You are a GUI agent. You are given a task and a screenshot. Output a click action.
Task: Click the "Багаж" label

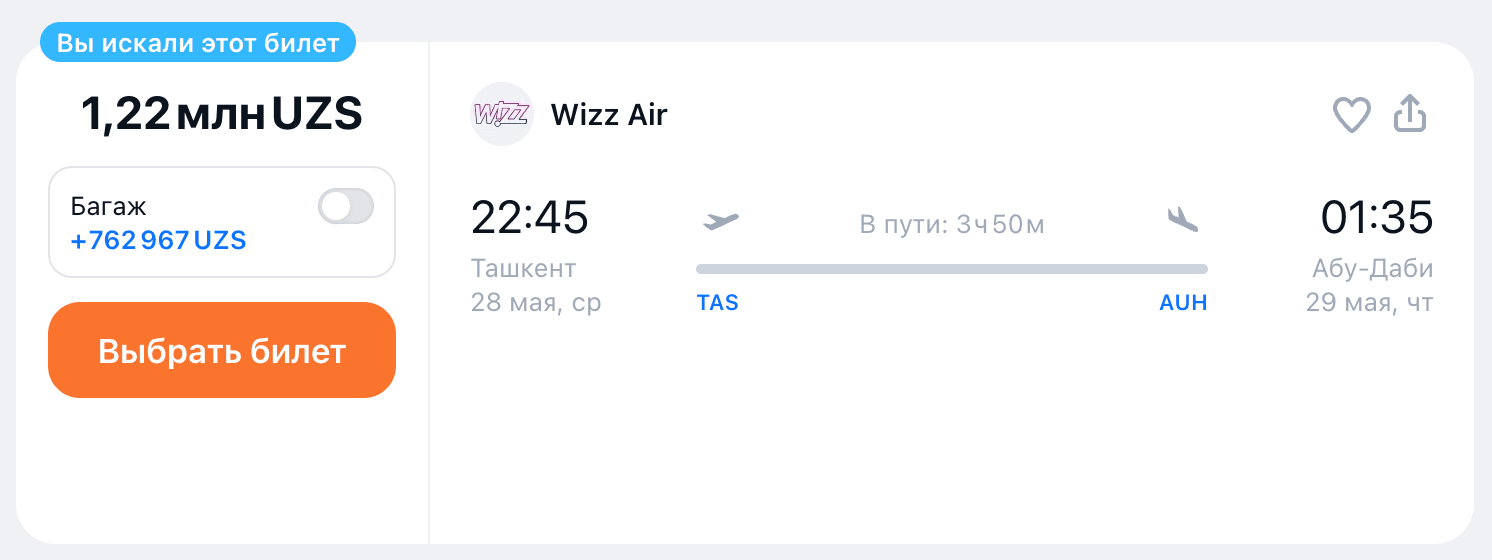[108, 207]
